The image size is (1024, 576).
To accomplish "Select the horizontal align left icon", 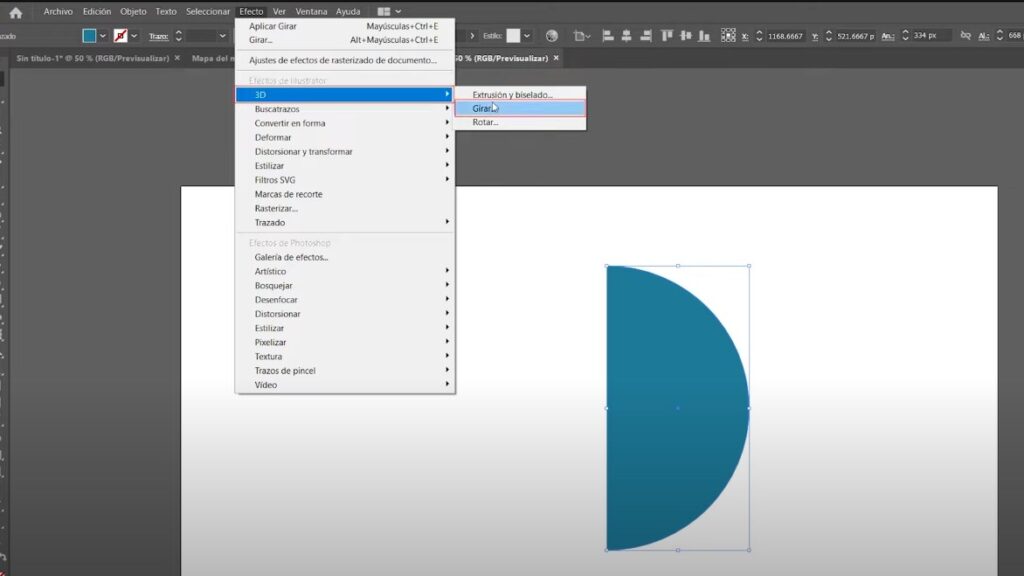I will 609,35.
